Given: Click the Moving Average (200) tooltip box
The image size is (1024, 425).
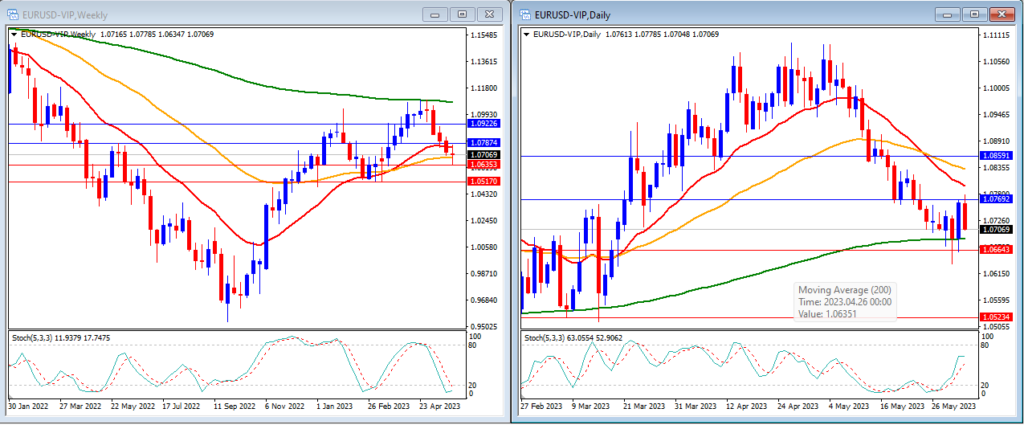Looking at the screenshot, I should pyautogui.click(x=841, y=301).
